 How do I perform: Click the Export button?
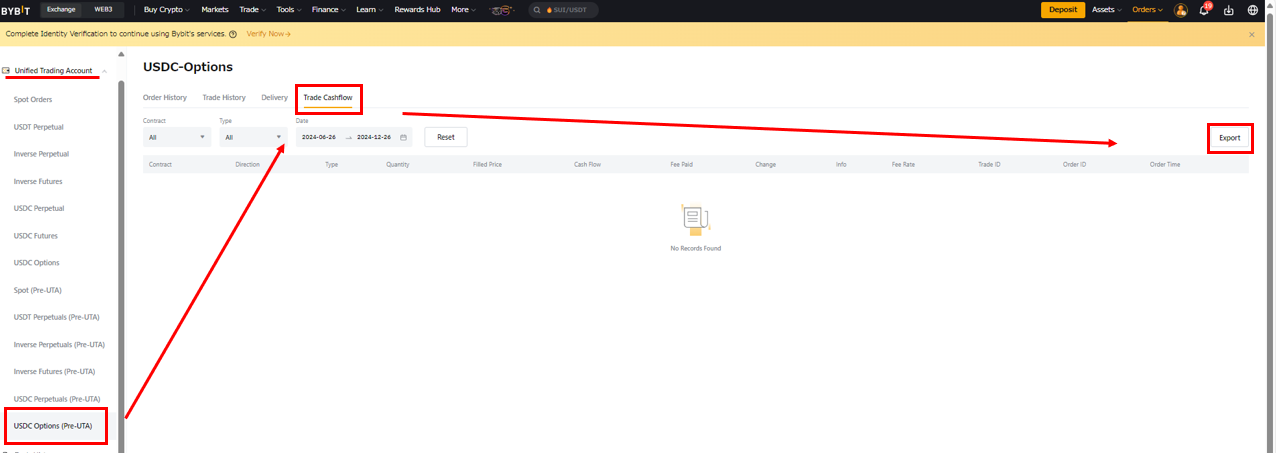[x=1229, y=138]
